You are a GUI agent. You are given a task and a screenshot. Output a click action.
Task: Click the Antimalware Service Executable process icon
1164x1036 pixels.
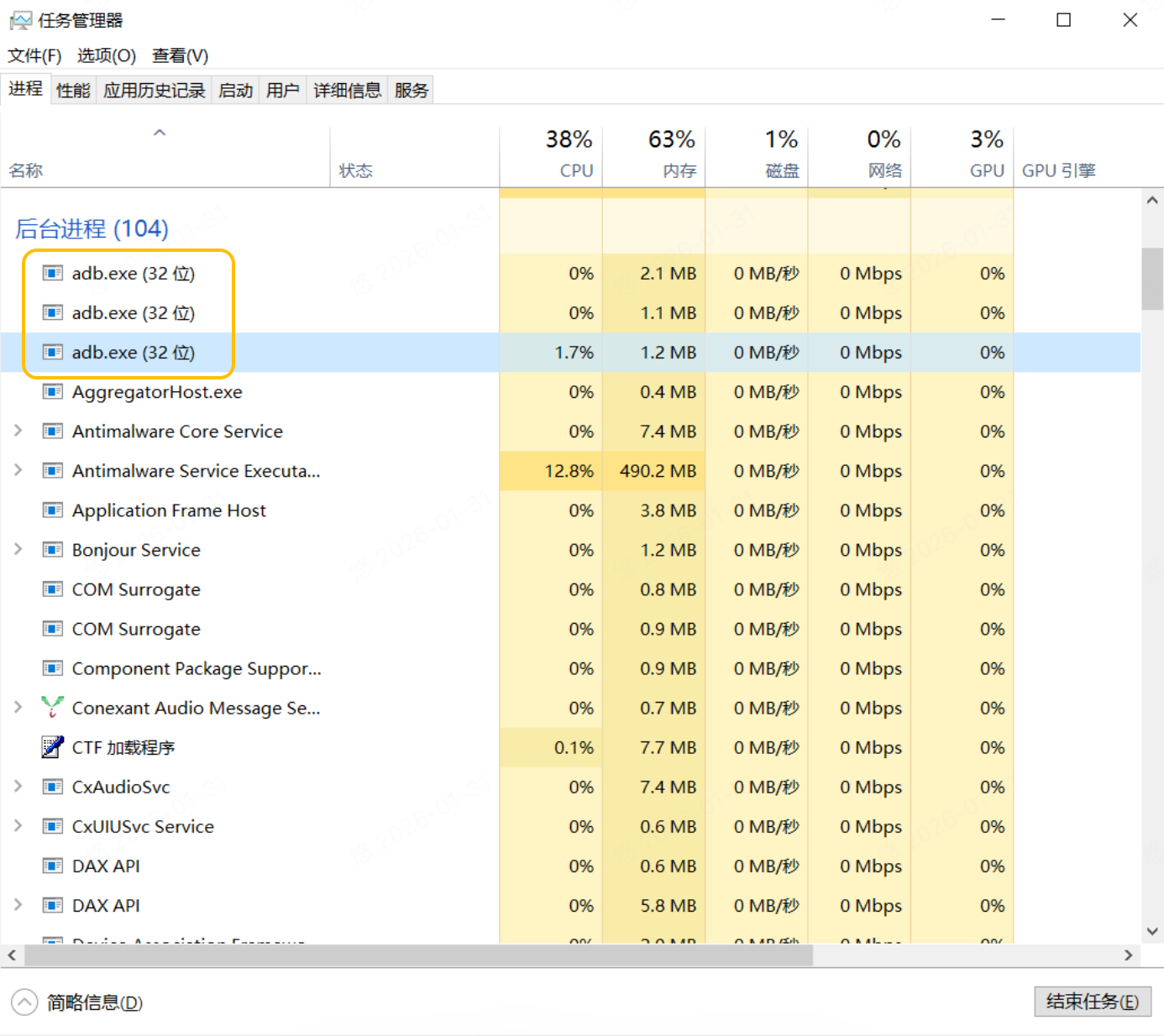click(x=52, y=471)
